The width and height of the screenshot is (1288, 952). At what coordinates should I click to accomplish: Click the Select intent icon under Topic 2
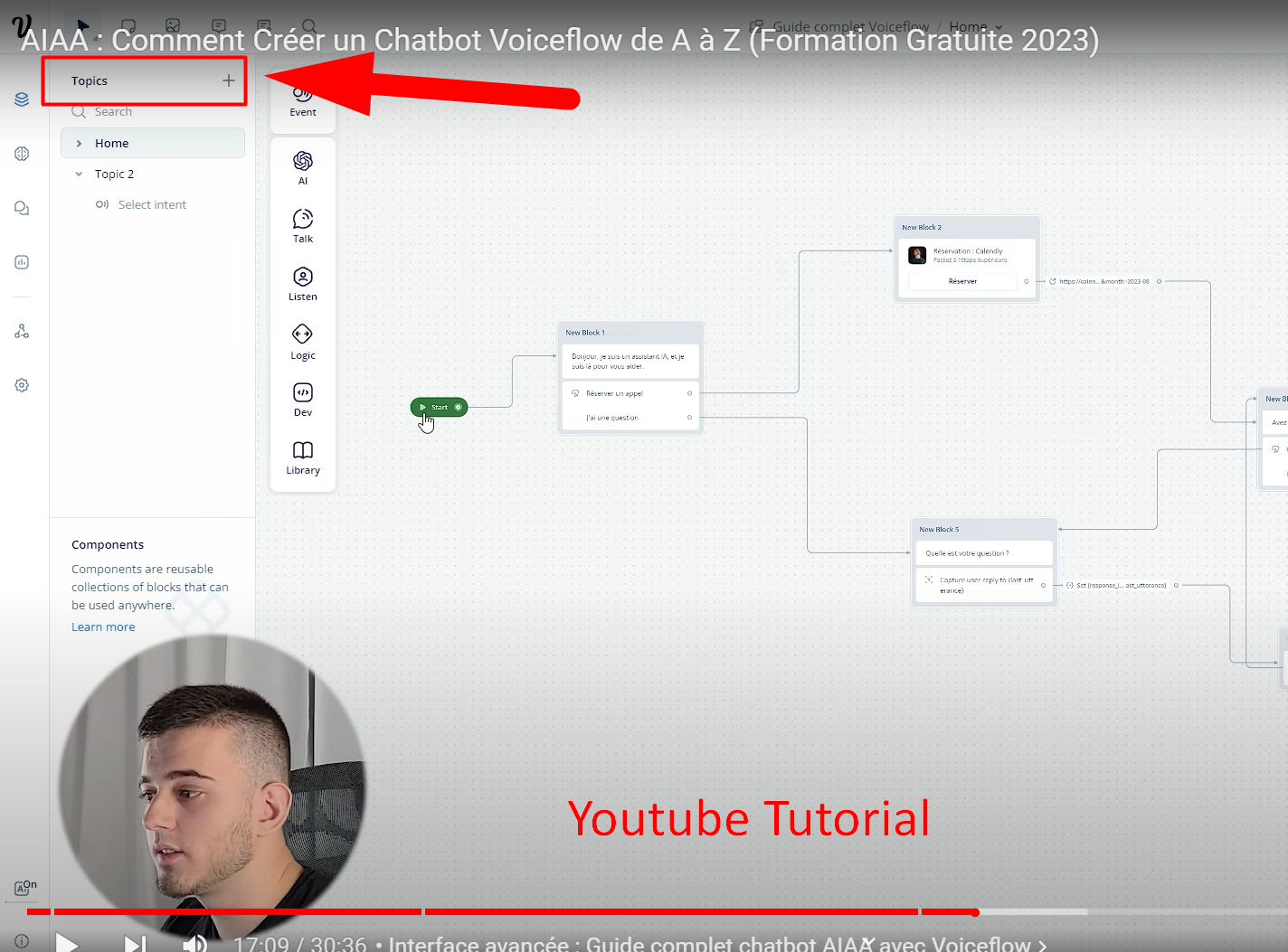102,204
